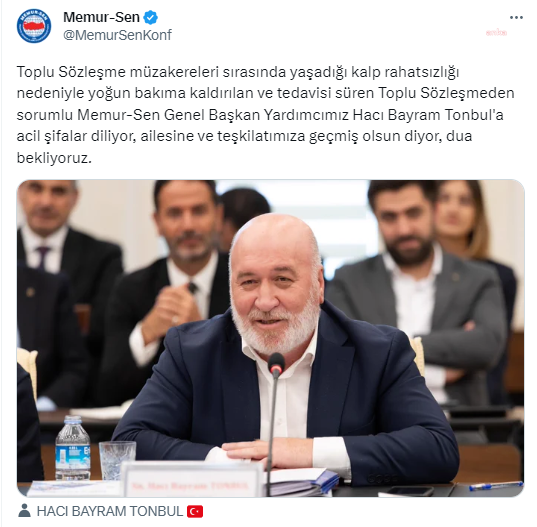Click the tagged person silhouette icon
This screenshot has width=537, height=527.
coord(24,511)
